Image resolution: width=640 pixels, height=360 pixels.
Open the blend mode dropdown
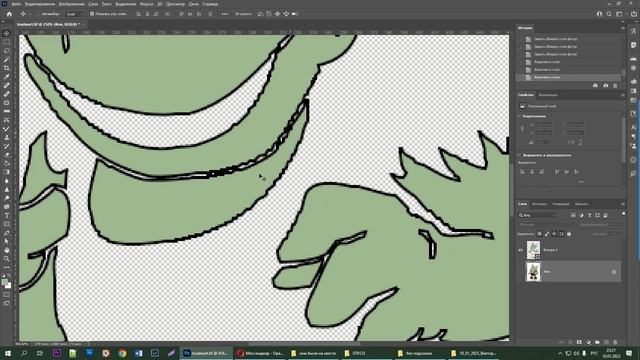(547, 224)
